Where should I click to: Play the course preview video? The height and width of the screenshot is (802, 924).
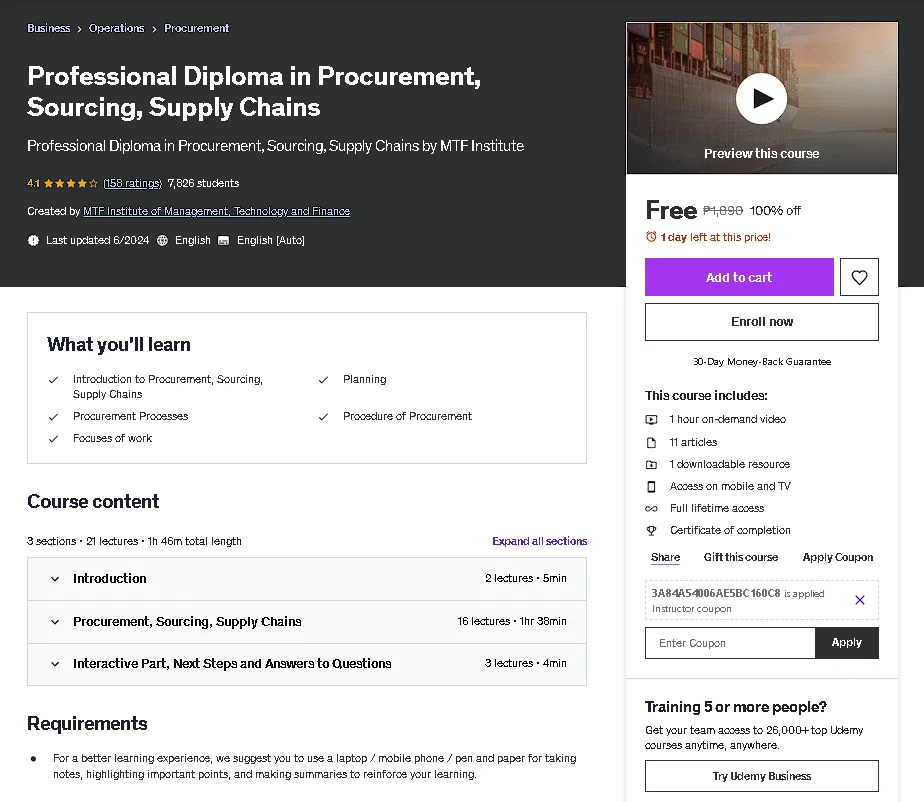761,98
